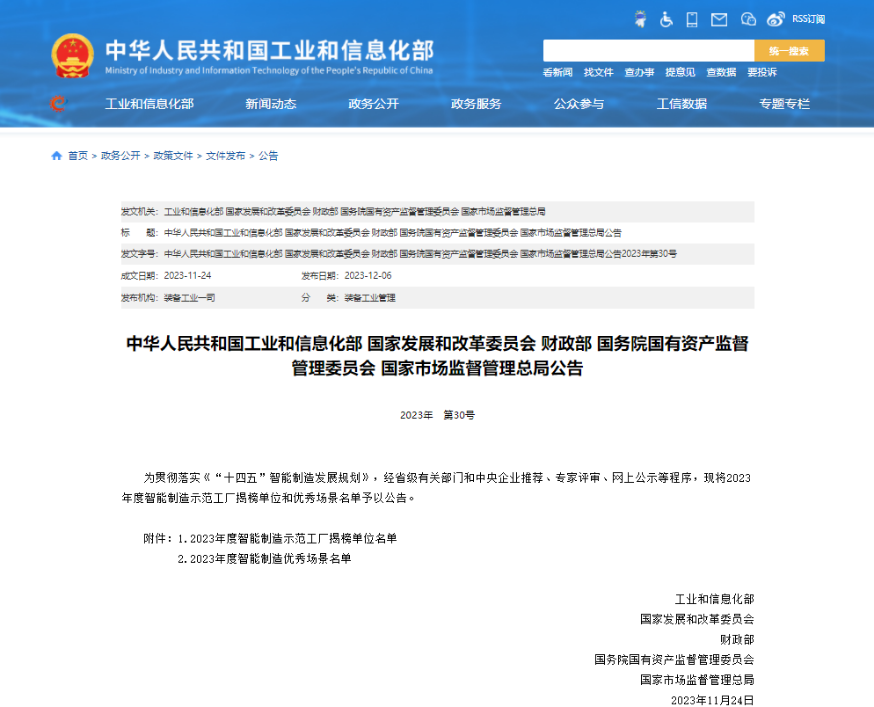Image resolution: width=874 pixels, height=707 pixels.
Task: Open the 工信数据 menu
Action: [682, 104]
